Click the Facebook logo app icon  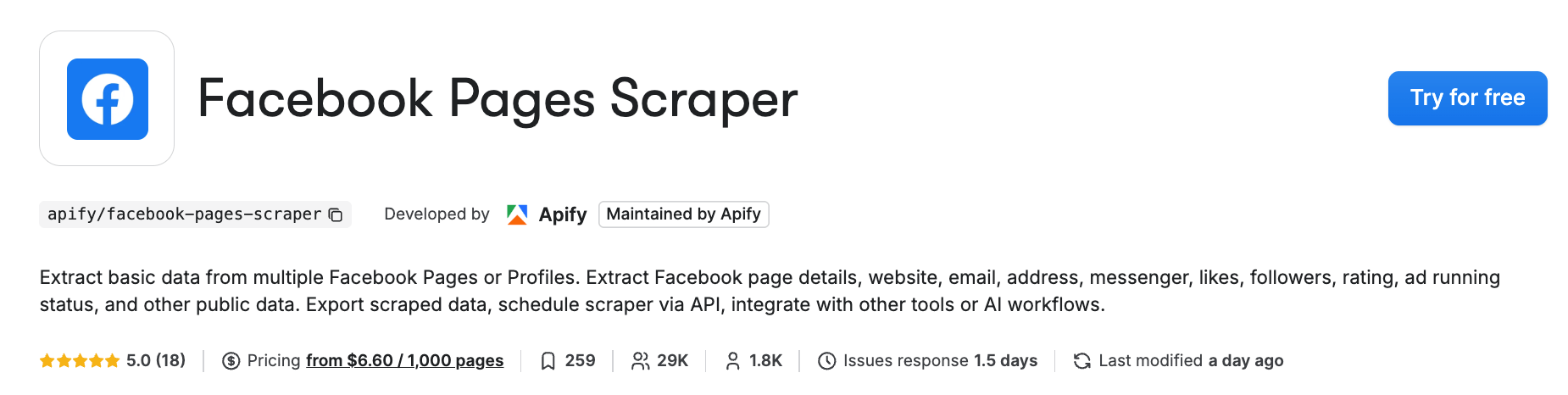point(107,98)
